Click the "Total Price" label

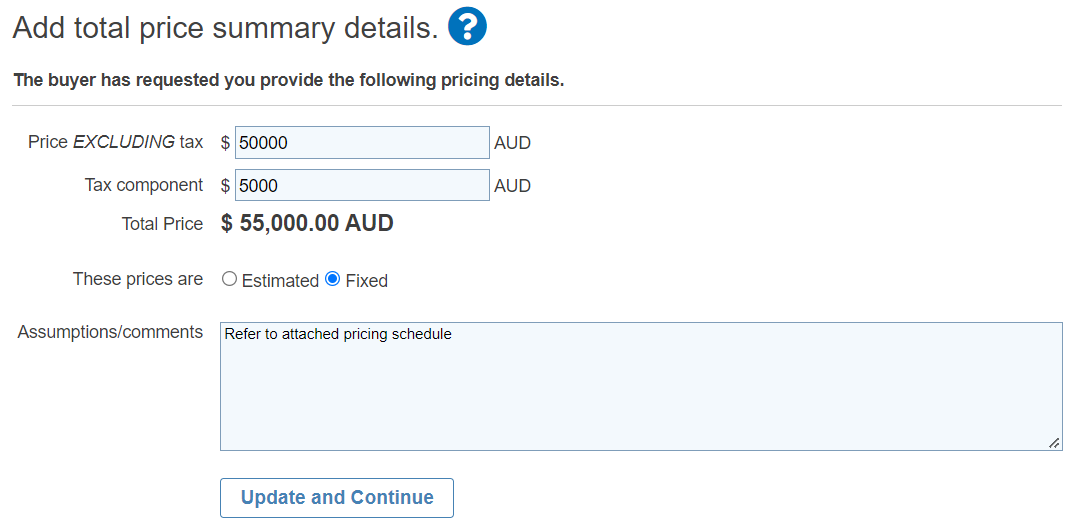coord(163,224)
